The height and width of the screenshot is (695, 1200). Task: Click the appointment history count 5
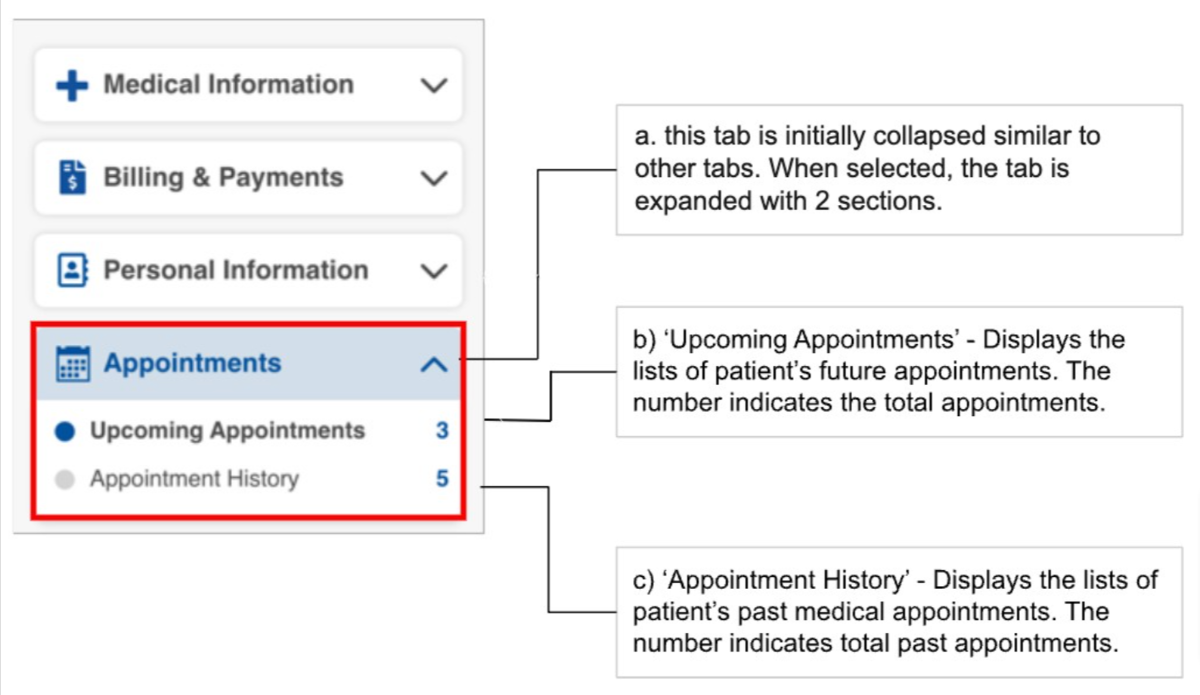coord(442,479)
